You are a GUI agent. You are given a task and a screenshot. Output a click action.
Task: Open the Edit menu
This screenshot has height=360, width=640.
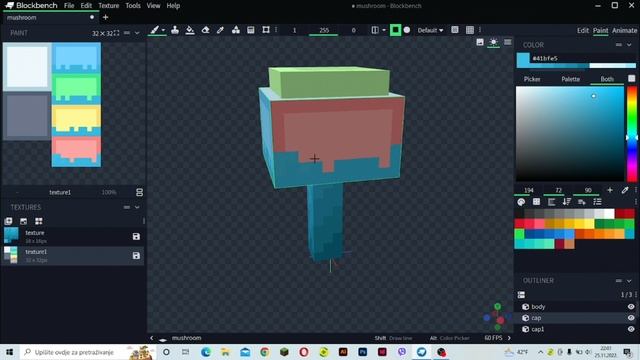(86, 6)
